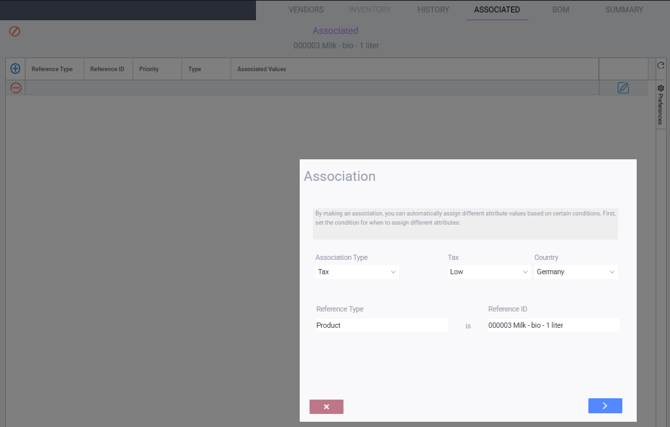Open the Tax dropdown set to Low
The height and width of the screenshot is (427, 670).
point(488,272)
